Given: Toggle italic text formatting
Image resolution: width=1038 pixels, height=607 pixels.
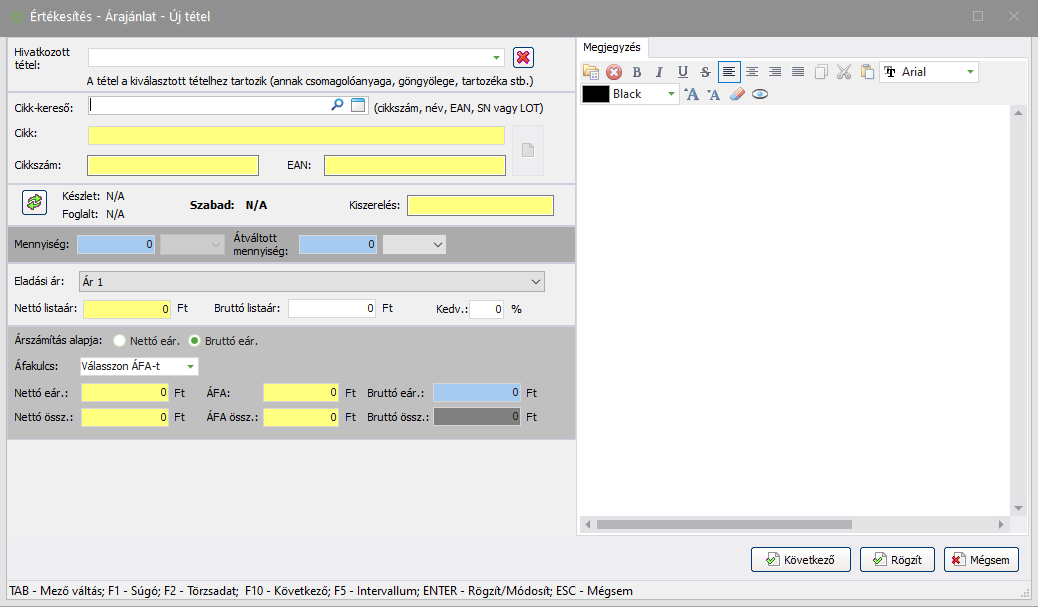Looking at the screenshot, I should point(659,72).
